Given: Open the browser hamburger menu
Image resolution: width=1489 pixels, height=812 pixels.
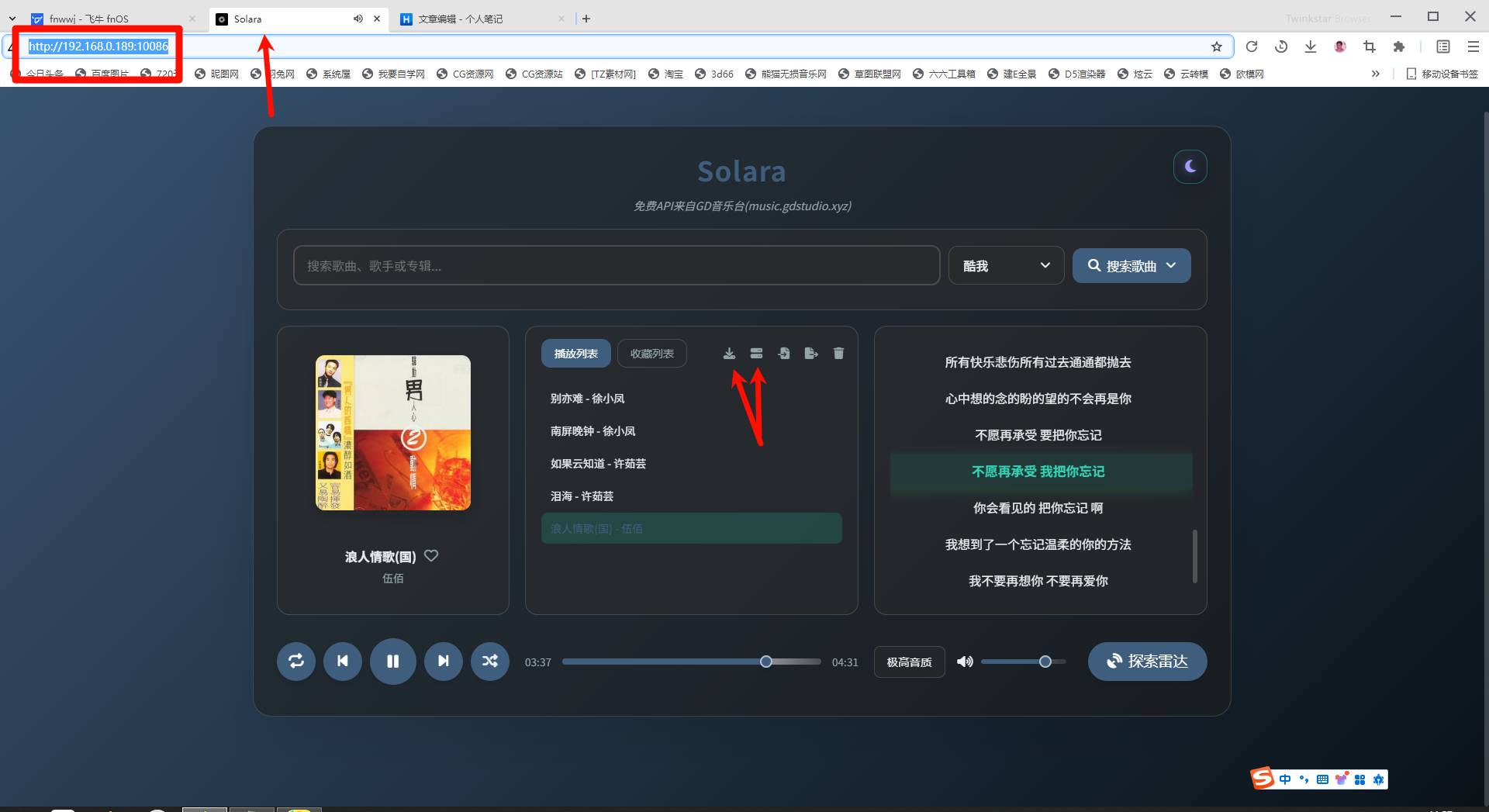Looking at the screenshot, I should (1473, 47).
